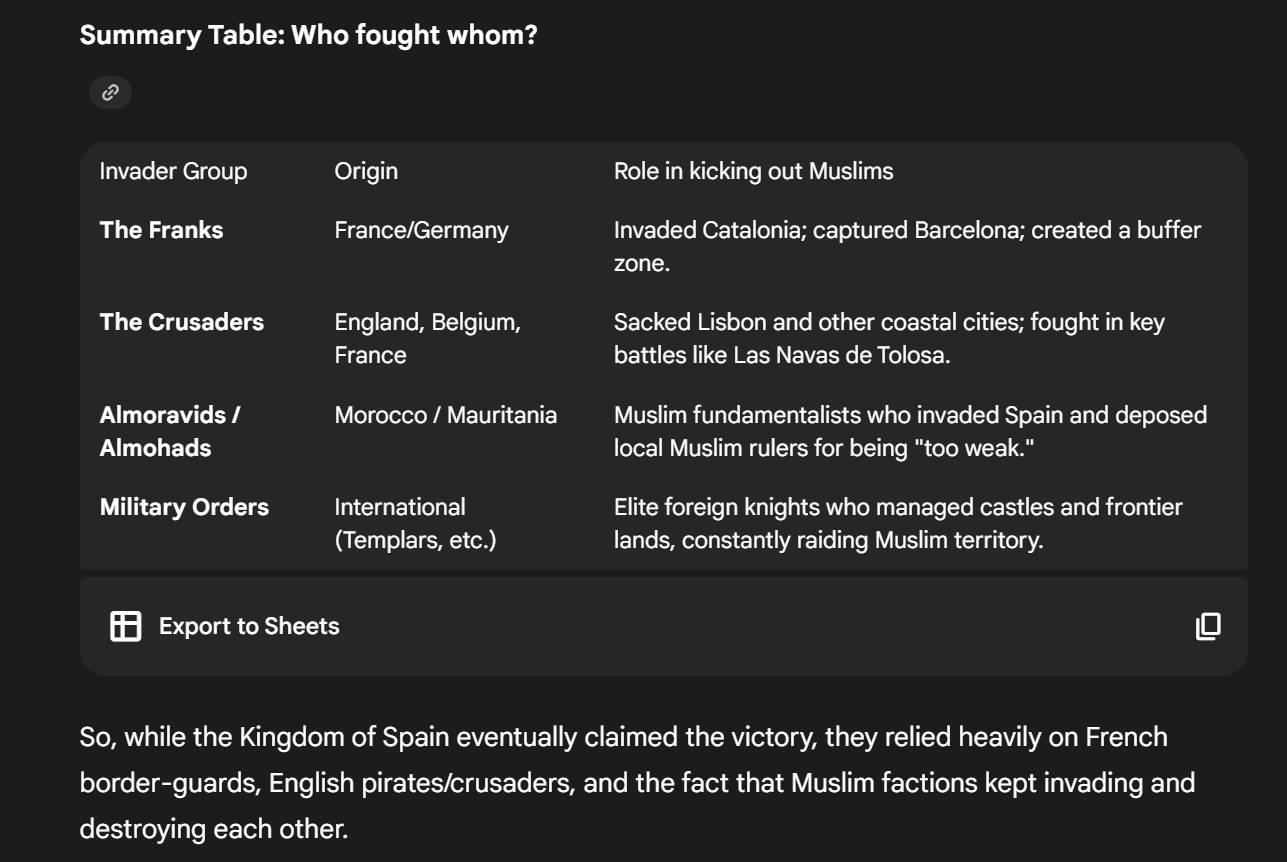Screen dimensions: 1287x862
Task: Click the International (Templars, etc.) cell
Action: coord(415,524)
